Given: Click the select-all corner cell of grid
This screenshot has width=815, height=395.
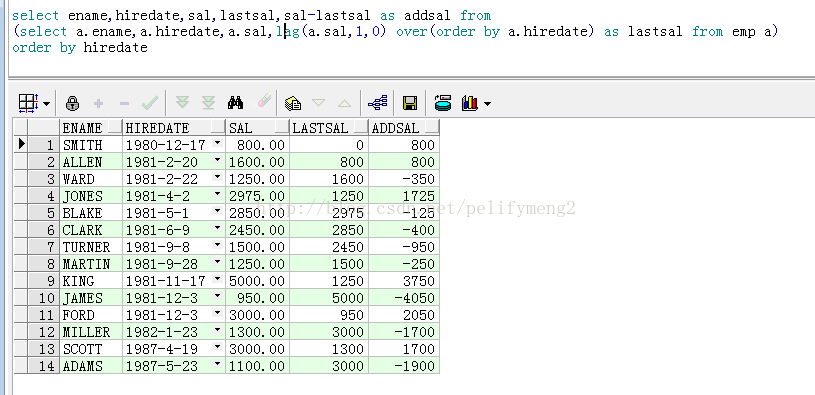Looking at the screenshot, I should (21, 127).
